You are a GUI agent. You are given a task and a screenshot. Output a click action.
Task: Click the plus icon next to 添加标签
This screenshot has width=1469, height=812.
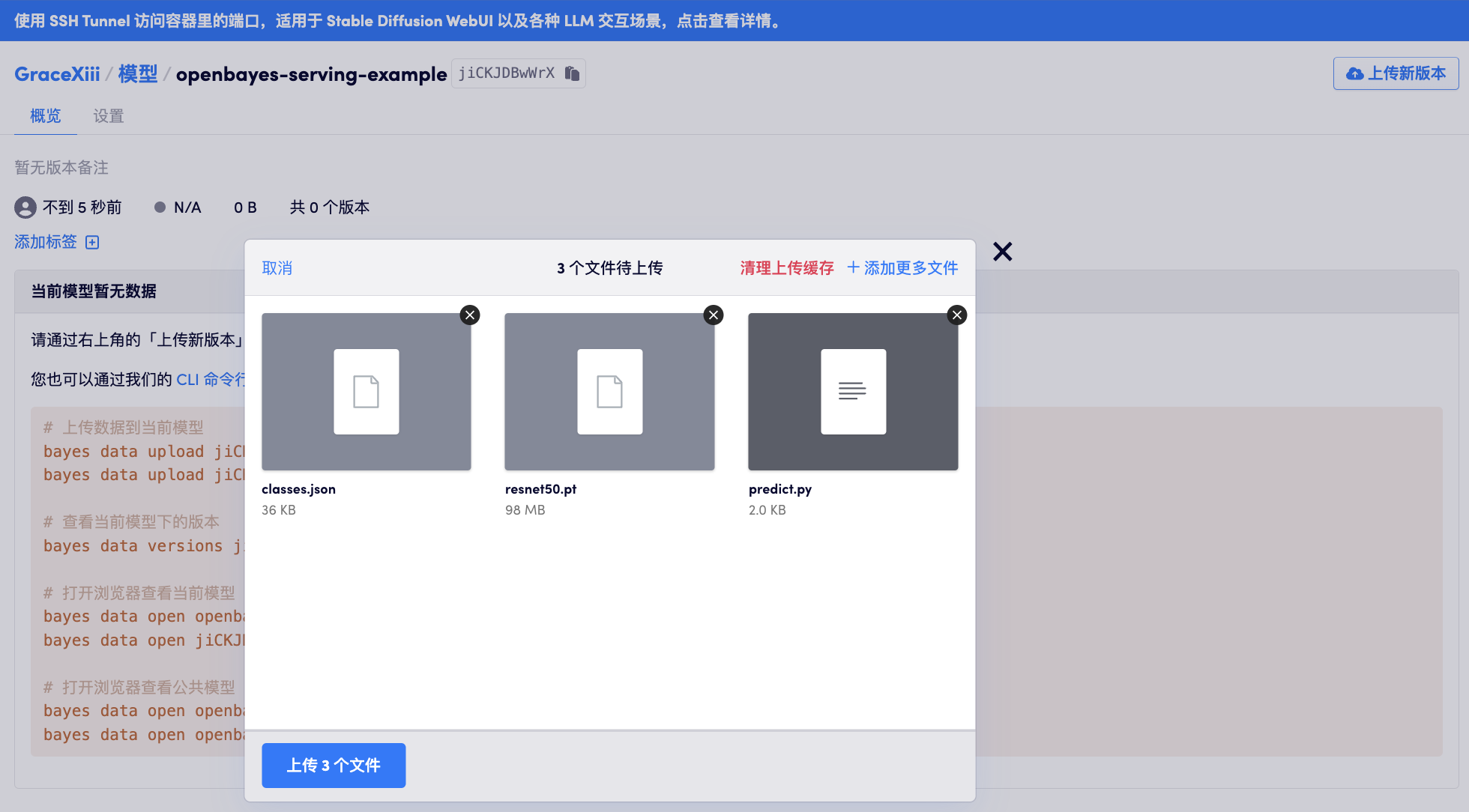point(92,242)
